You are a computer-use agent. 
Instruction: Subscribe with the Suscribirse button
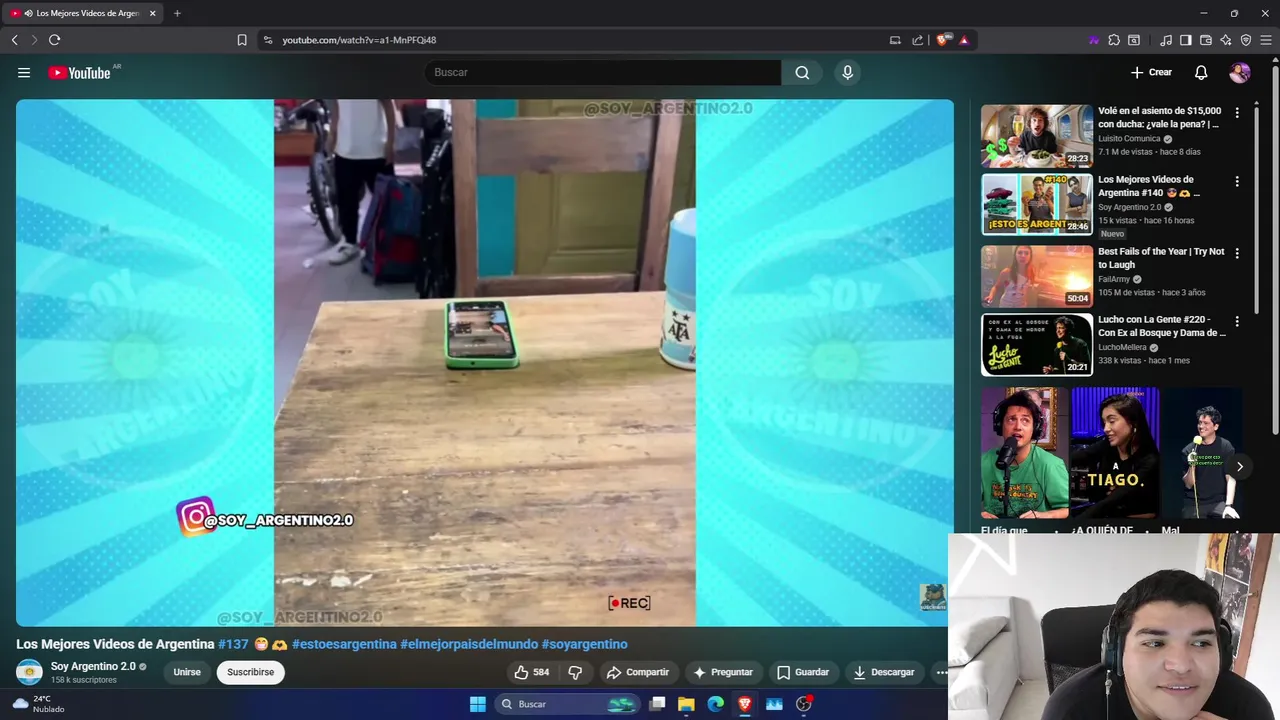click(250, 672)
